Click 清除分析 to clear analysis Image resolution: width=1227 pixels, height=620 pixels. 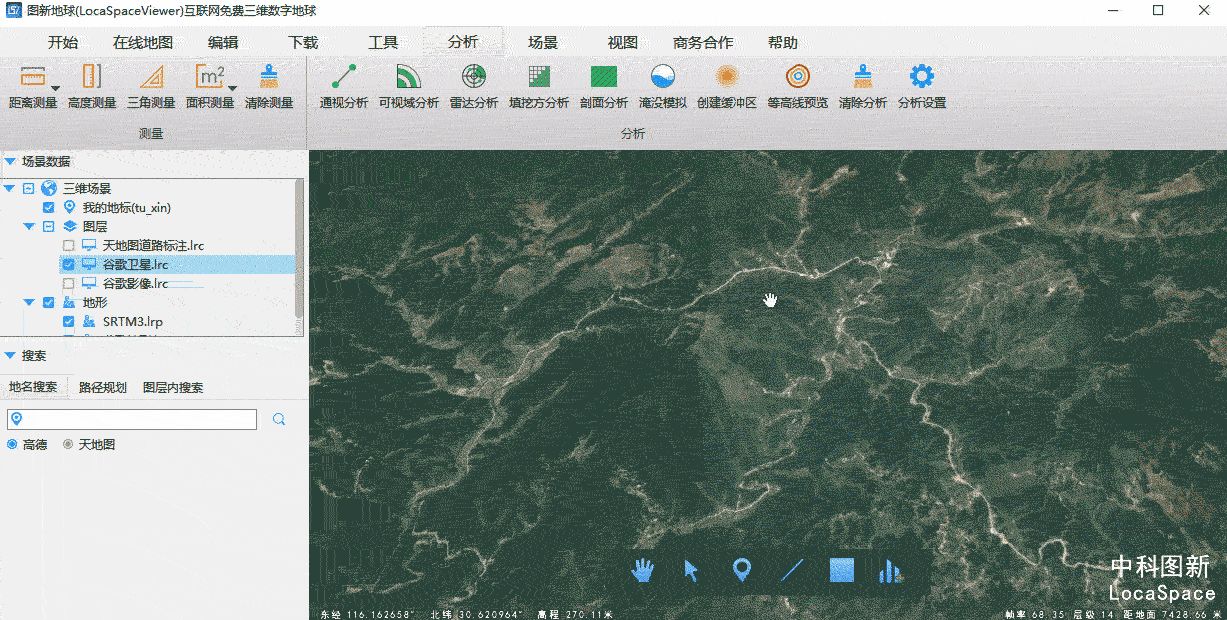coord(862,86)
